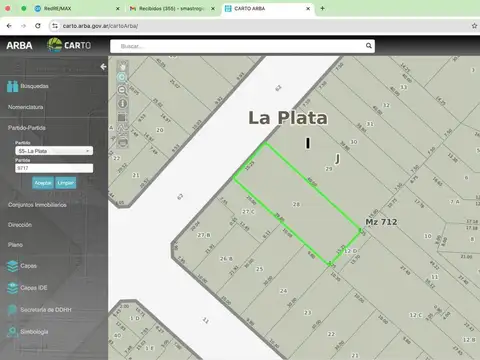Close the RedRE/MAX tab

coord(118,9)
